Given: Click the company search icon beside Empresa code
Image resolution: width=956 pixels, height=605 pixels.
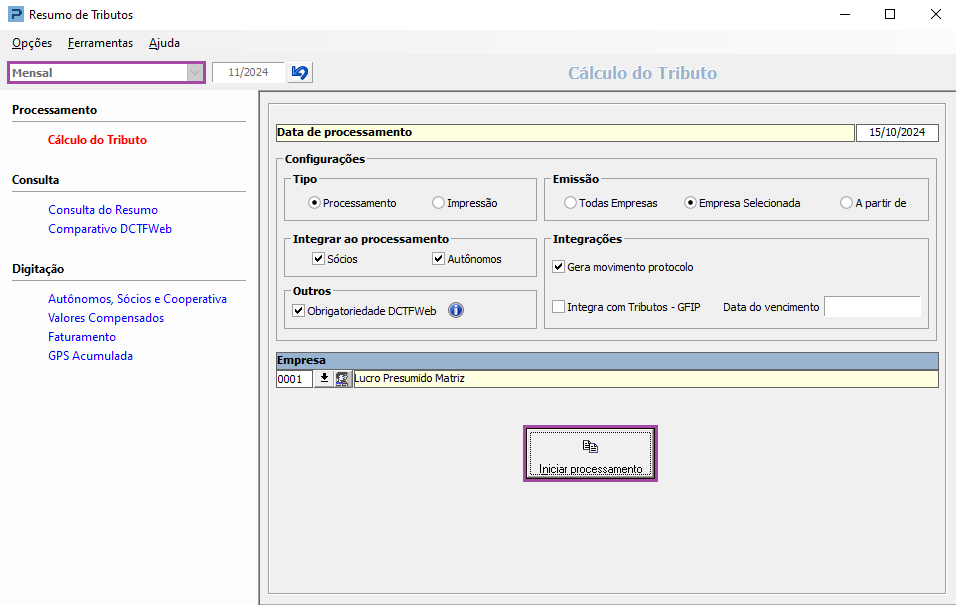Looking at the screenshot, I should point(343,379).
